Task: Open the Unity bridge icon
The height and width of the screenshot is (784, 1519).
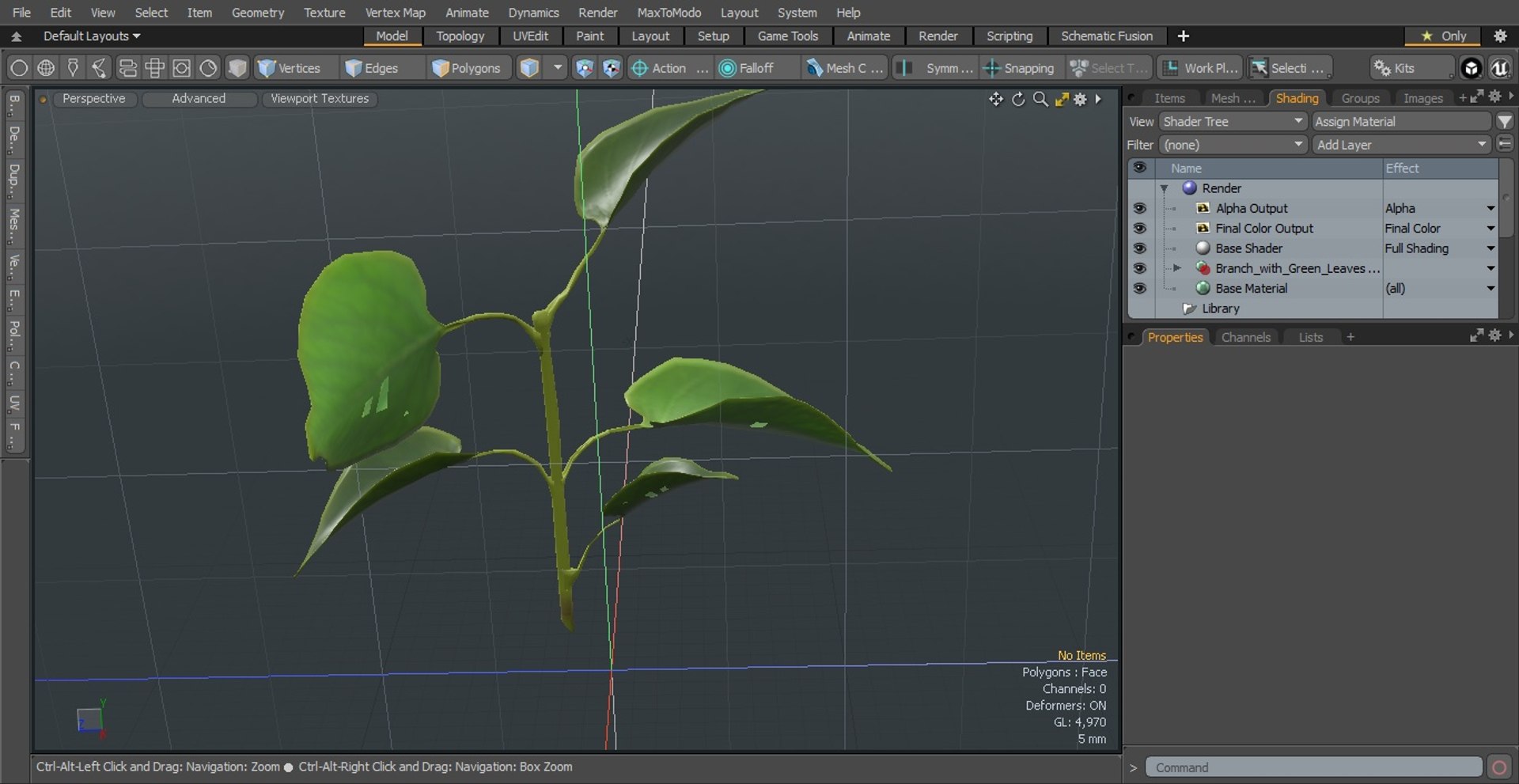Action: [x=1471, y=68]
